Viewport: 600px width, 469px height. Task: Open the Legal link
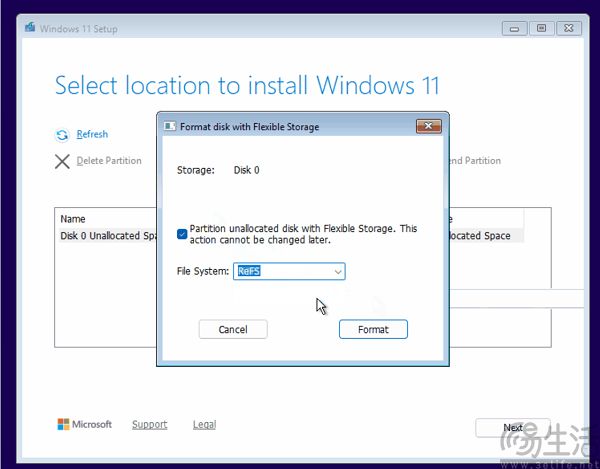tap(204, 424)
